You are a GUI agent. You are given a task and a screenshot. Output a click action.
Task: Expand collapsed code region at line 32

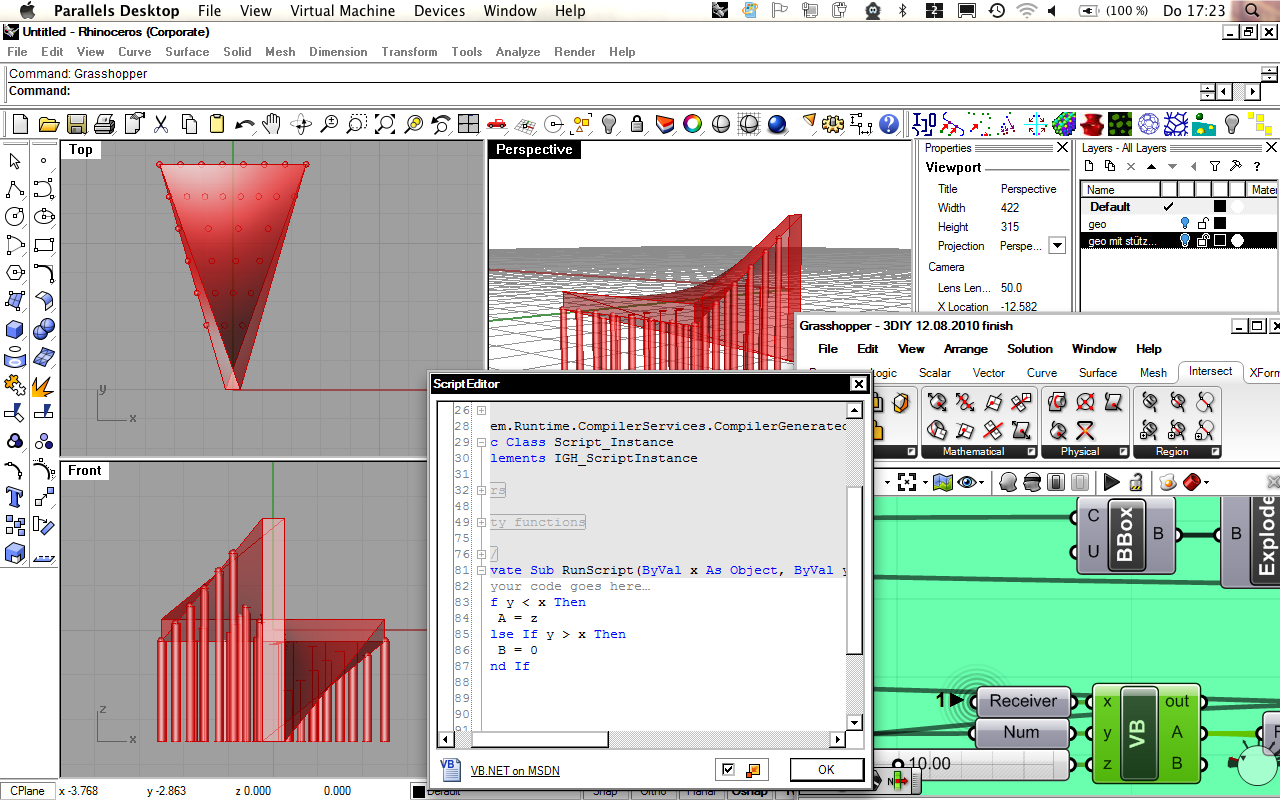tap(481, 490)
